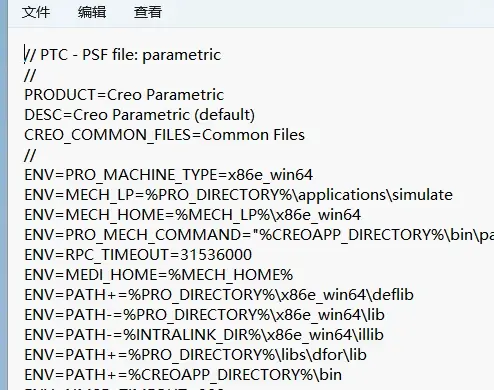Click the INTRALINK_DIR path line
Image resolution: width=494 pixels, height=390 pixels.
pyautogui.click(x=204, y=335)
